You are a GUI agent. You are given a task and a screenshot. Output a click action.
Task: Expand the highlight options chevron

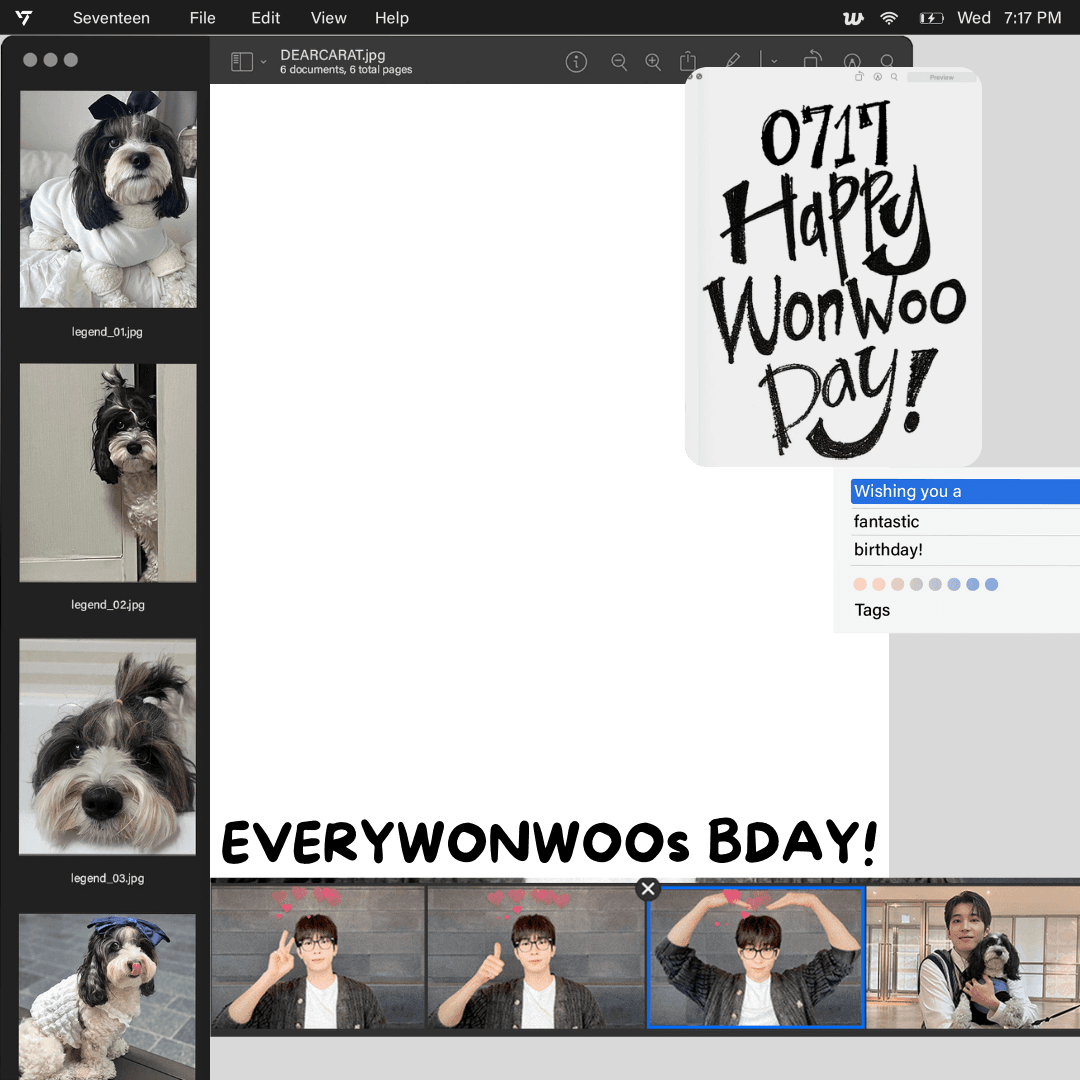click(x=774, y=61)
